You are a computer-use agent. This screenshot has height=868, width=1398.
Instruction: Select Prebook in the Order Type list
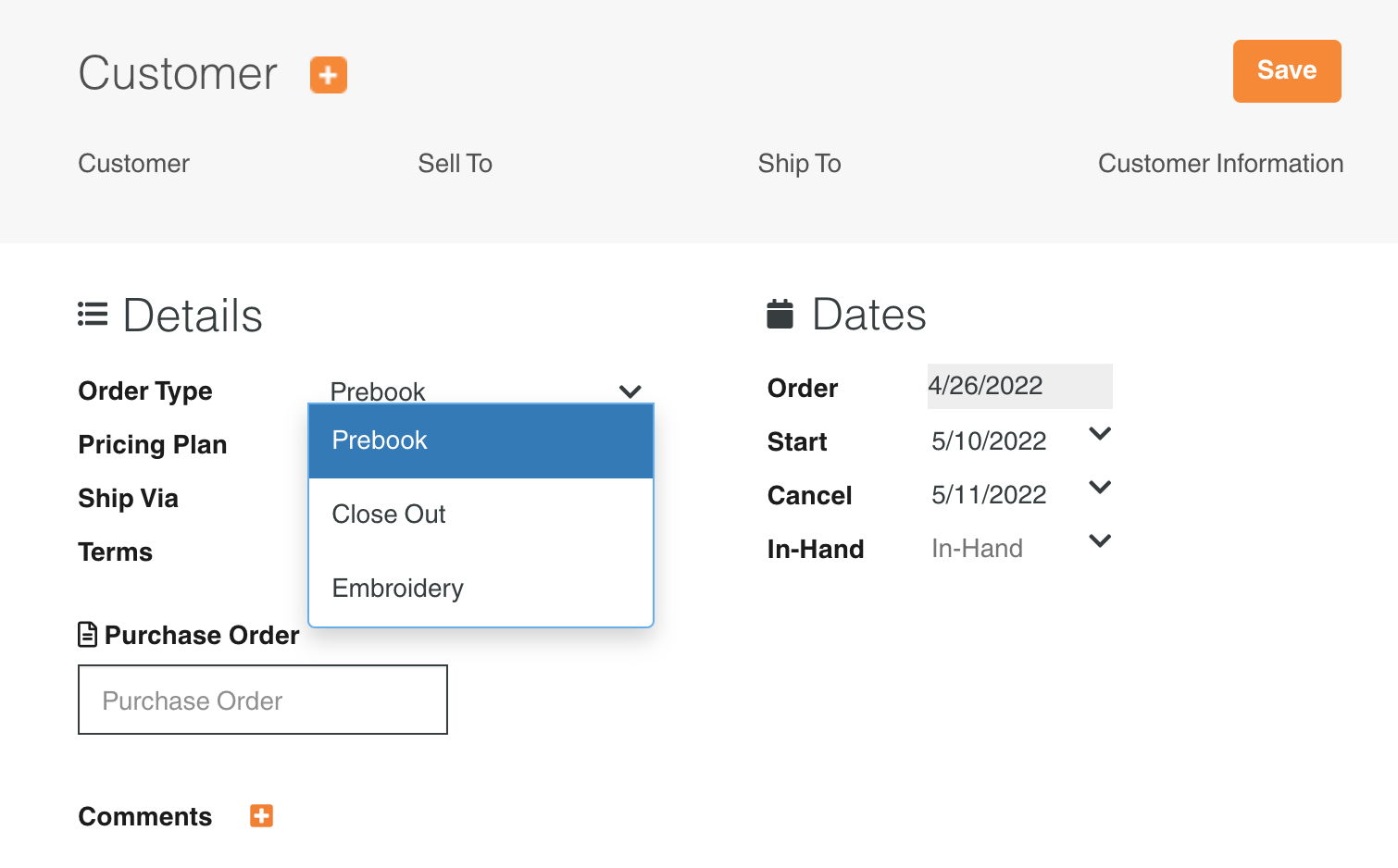point(481,441)
